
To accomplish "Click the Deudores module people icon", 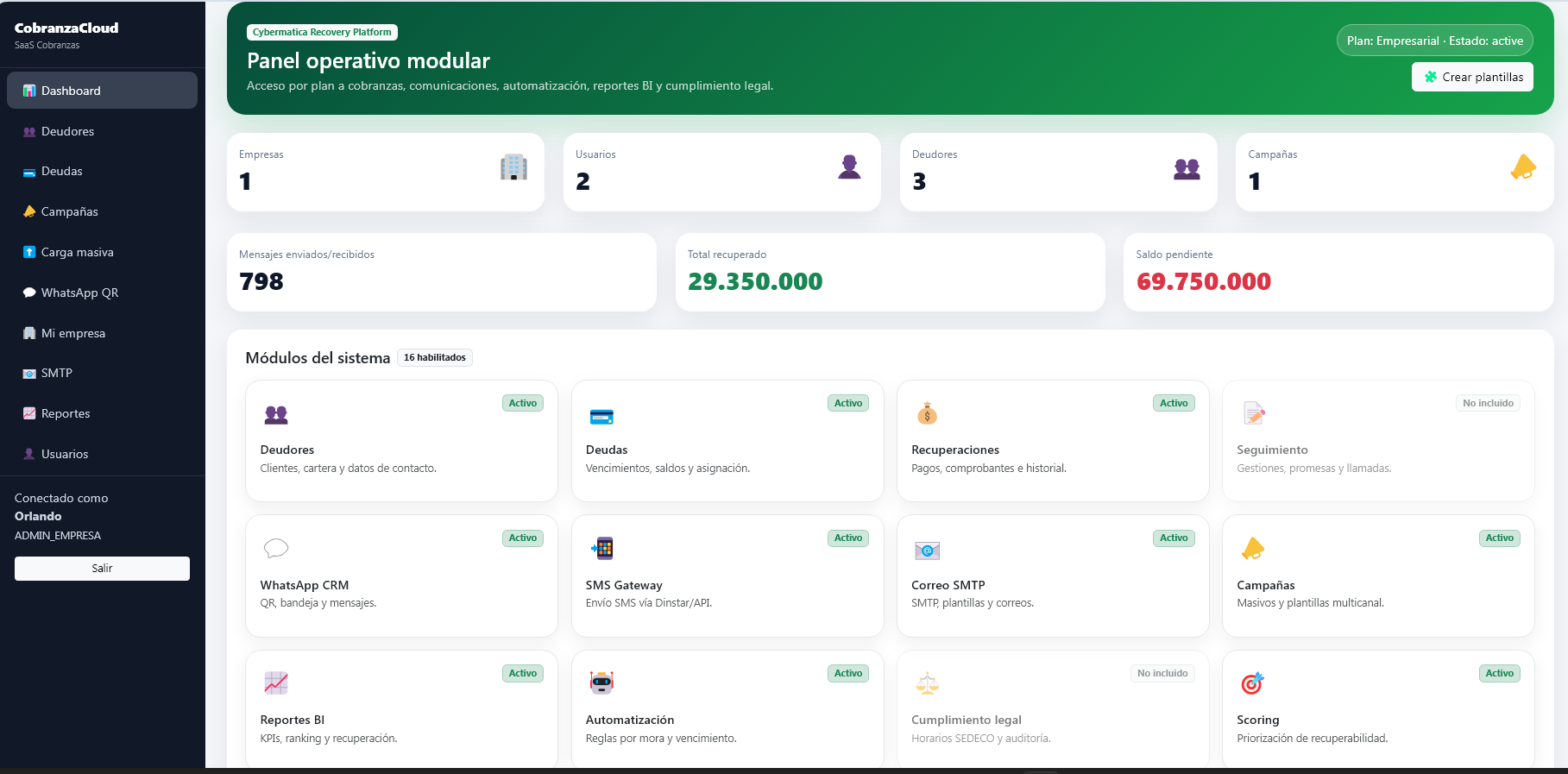I will point(276,415).
